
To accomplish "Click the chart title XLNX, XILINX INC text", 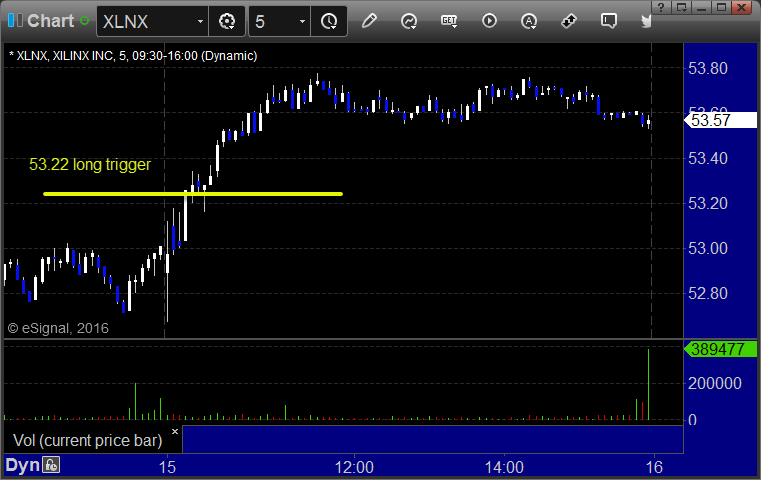I will pyautogui.click(x=133, y=56).
